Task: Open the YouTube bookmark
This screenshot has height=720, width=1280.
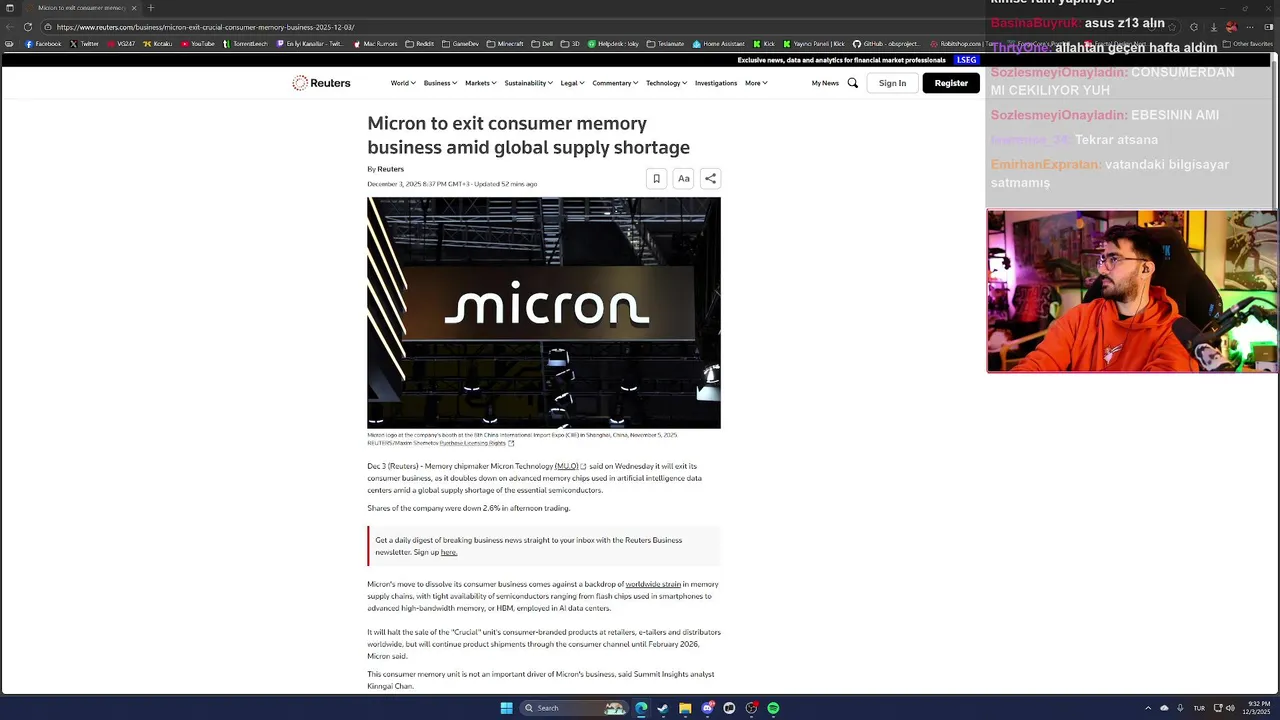Action: pos(198,44)
